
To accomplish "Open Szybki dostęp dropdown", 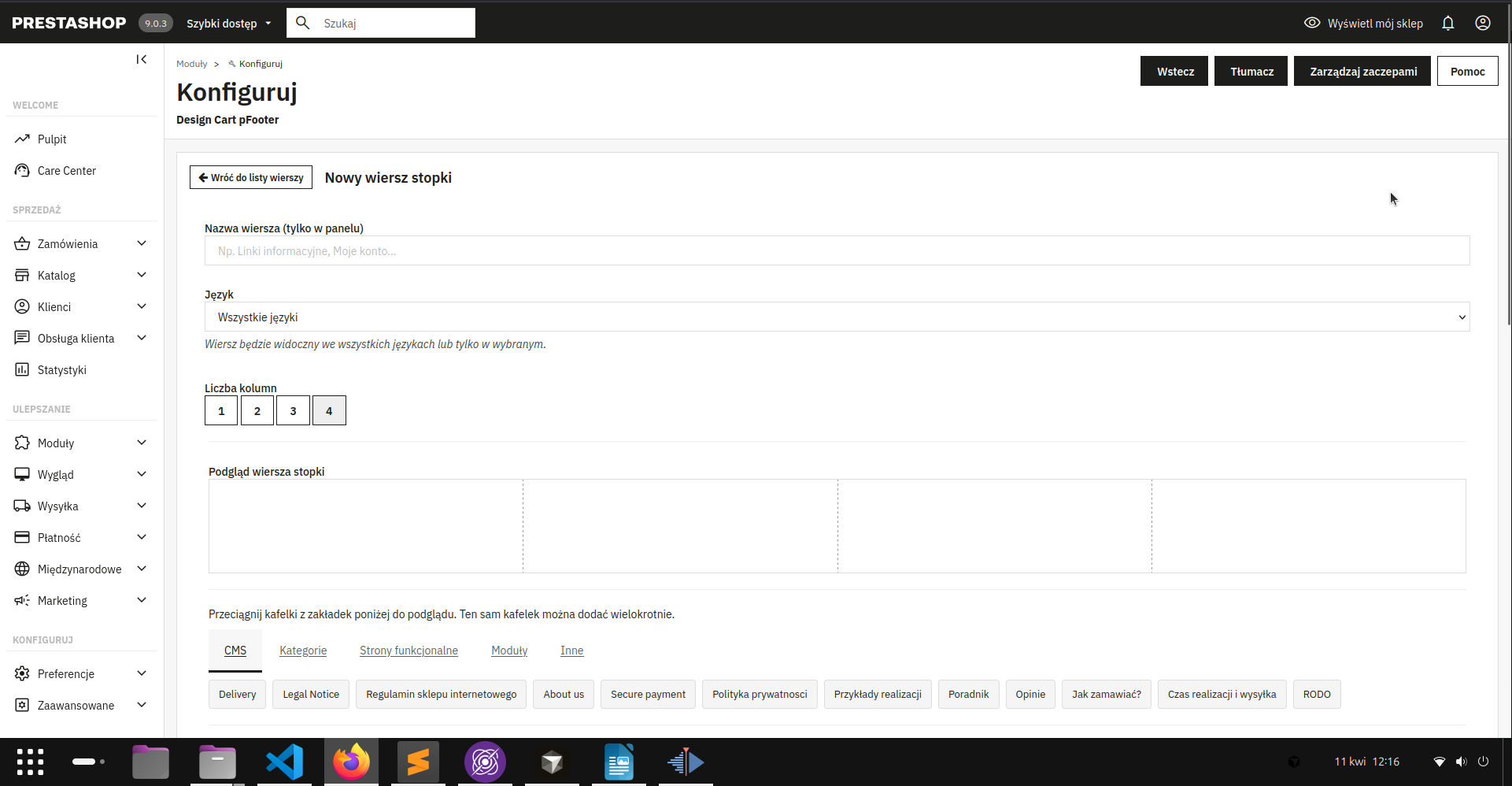I will [228, 23].
